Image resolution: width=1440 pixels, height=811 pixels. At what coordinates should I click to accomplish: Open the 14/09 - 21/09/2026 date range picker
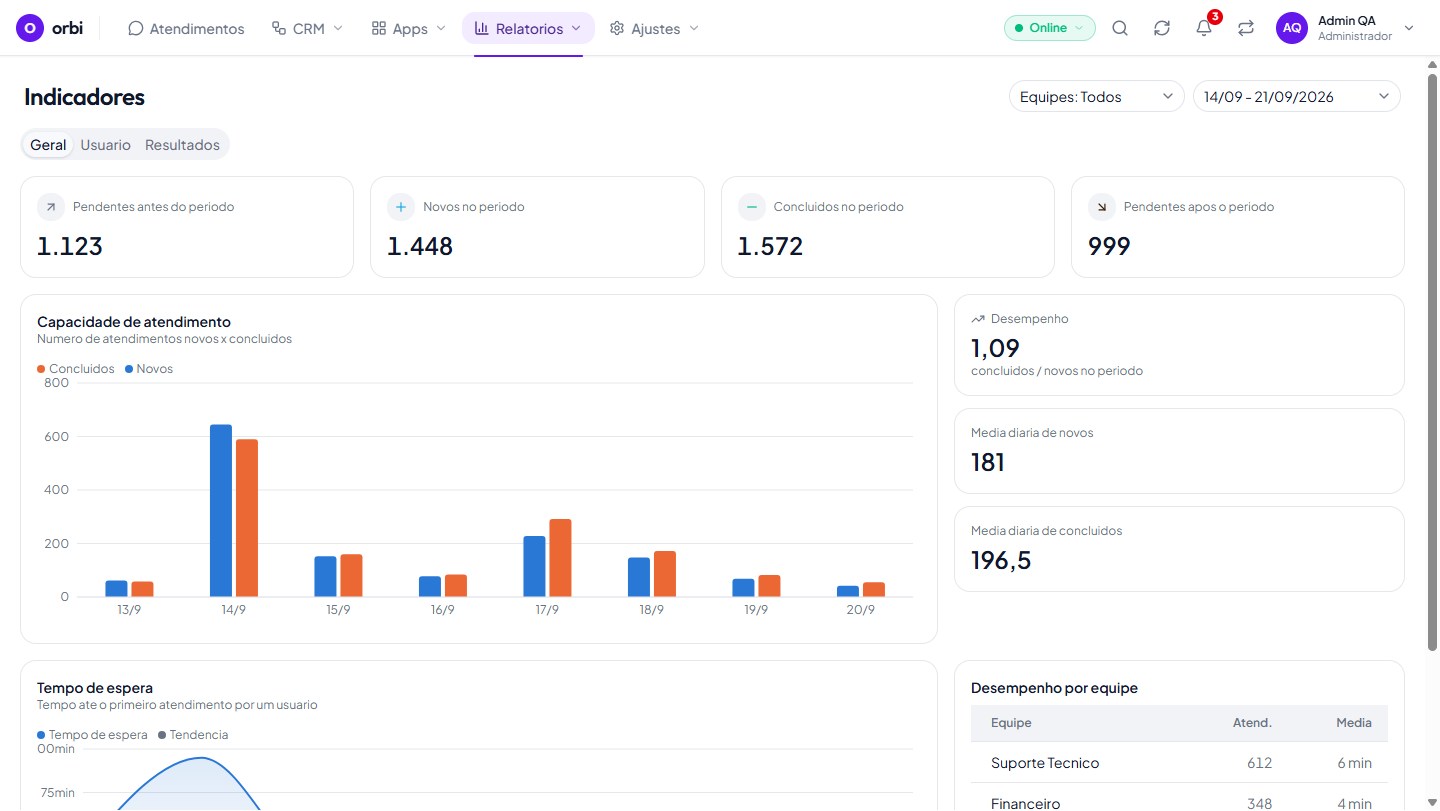[x=1297, y=96]
